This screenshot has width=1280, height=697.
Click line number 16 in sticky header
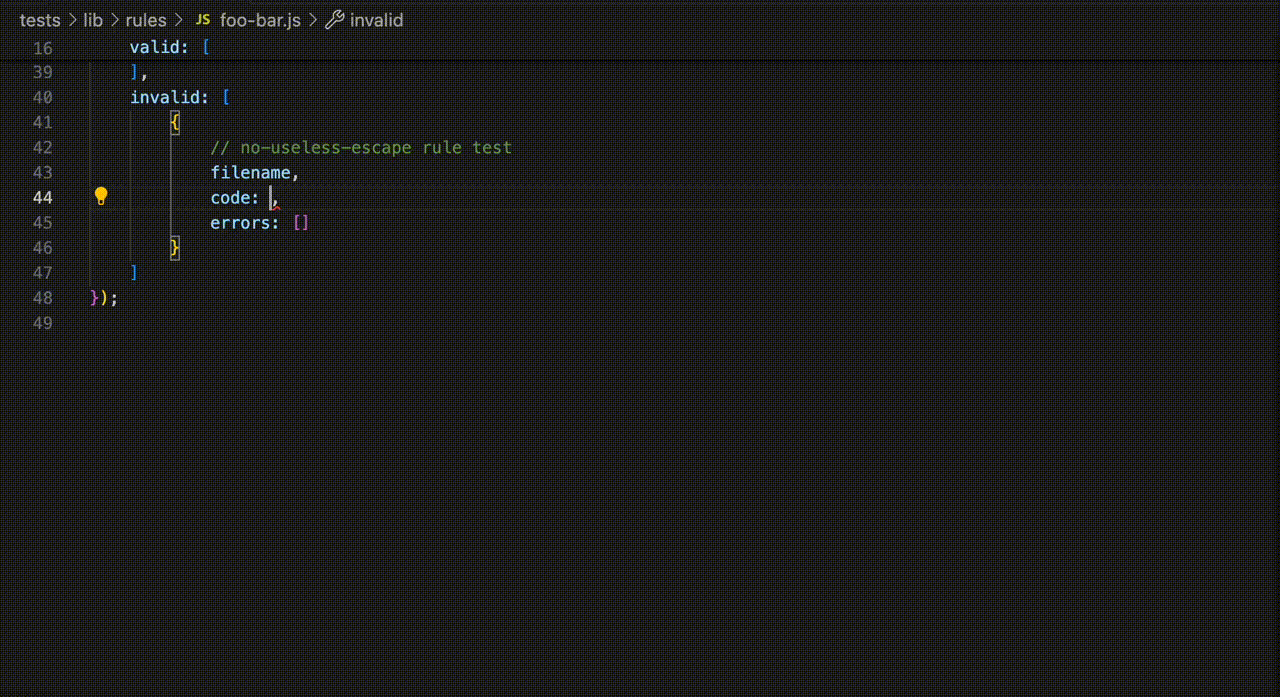[43, 48]
